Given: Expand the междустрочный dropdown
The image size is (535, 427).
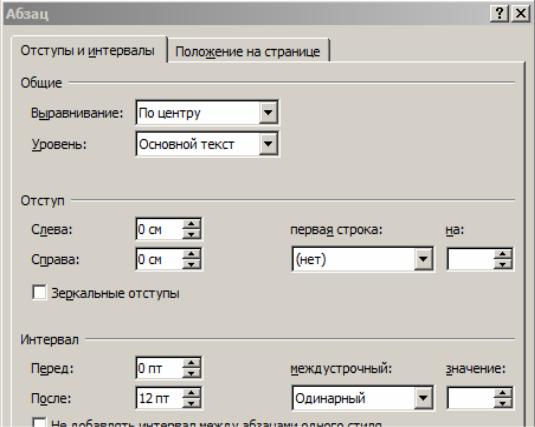Looking at the screenshot, I should pyautogui.click(x=423, y=398).
